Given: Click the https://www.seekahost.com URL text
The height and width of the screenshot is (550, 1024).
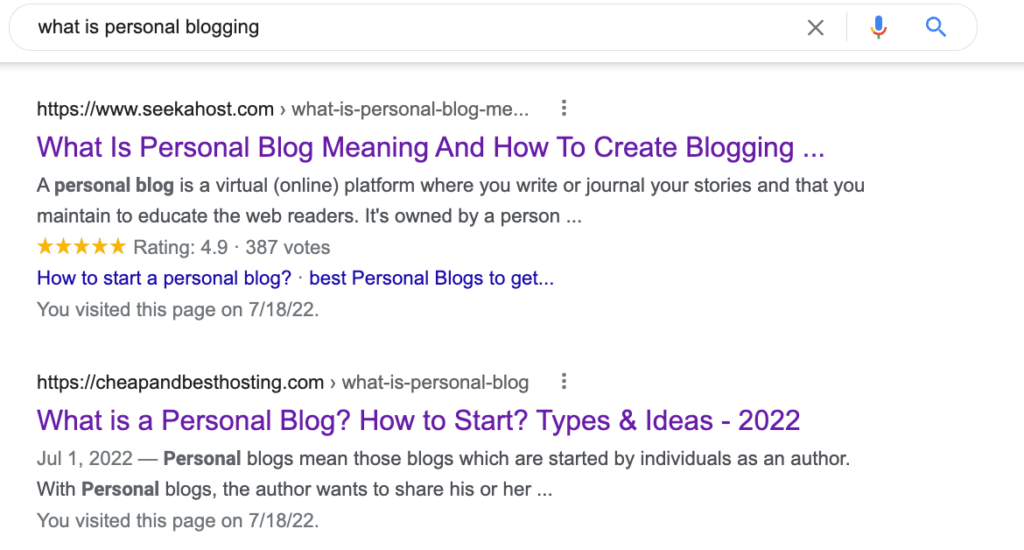Looking at the screenshot, I should point(155,109).
